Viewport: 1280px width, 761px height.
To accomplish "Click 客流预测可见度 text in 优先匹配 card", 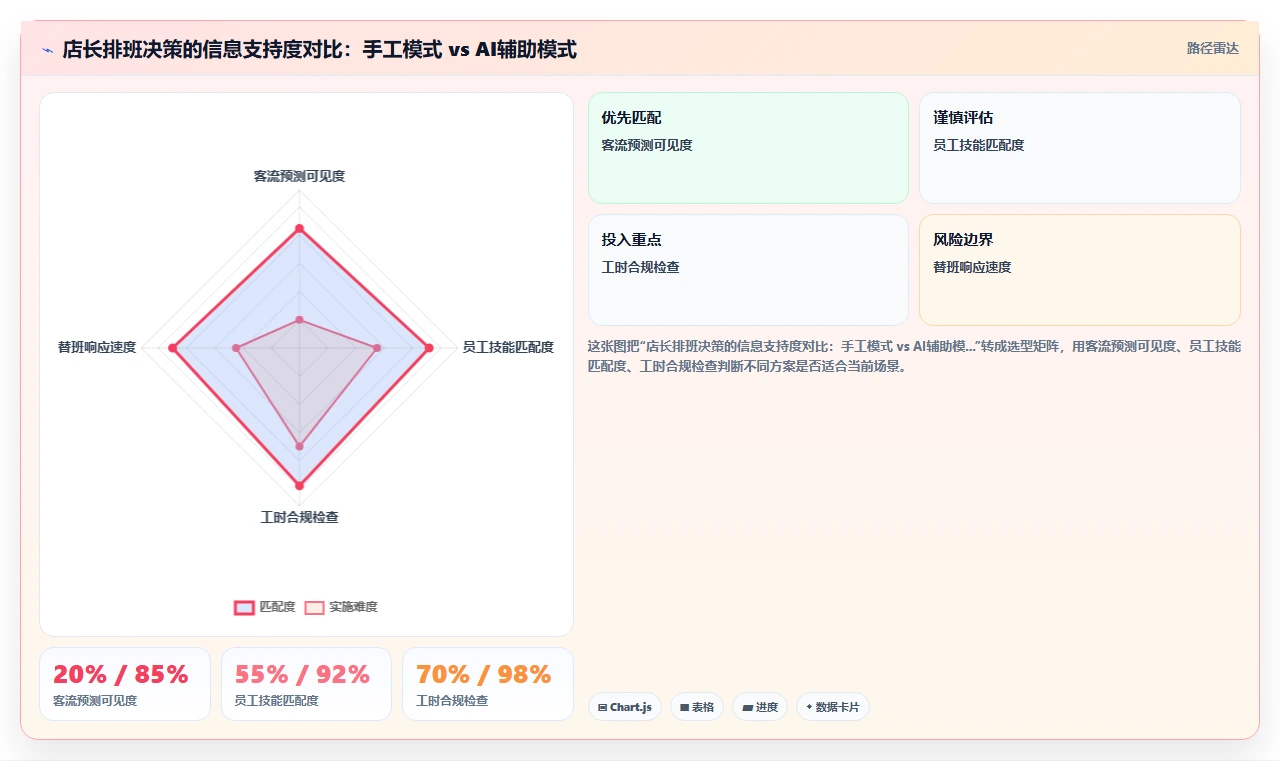I will [x=647, y=145].
